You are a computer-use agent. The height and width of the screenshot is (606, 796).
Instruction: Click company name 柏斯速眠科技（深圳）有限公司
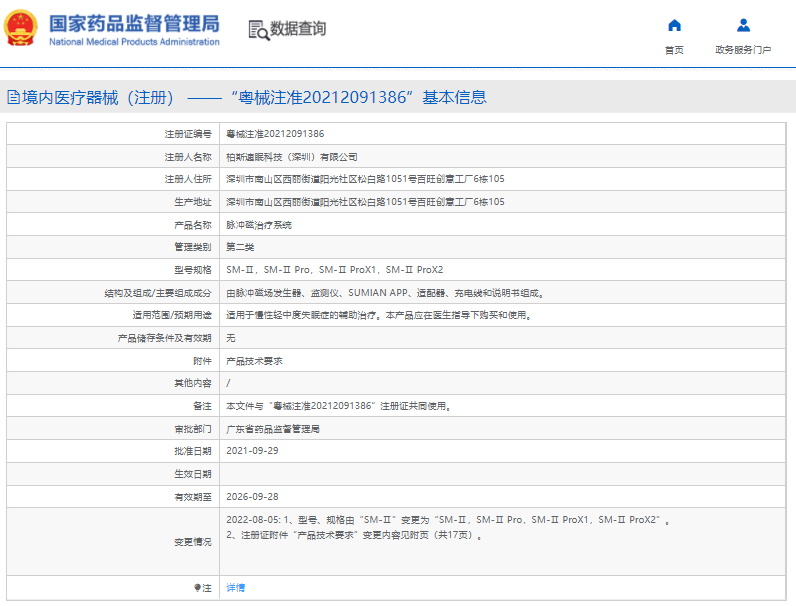(292, 157)
